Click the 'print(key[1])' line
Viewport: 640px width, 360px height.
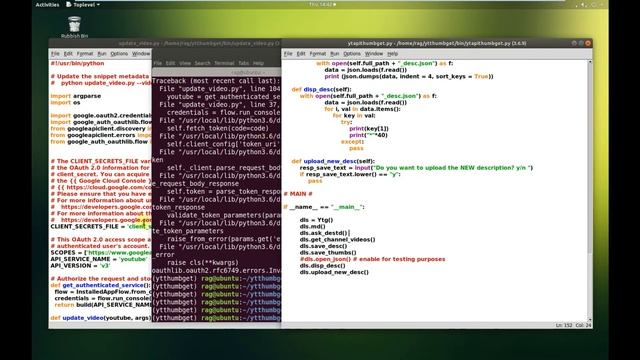pyautogui.click(x=369, y=129)
